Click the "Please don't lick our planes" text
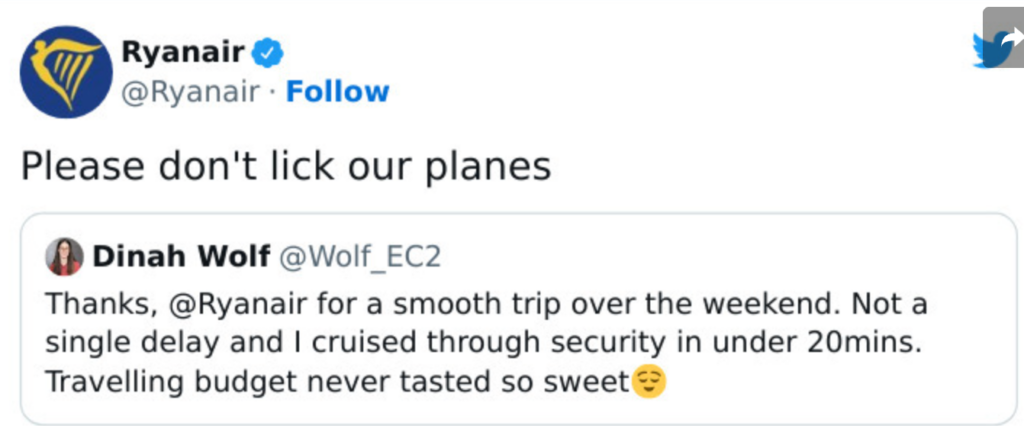The image size is (1024, 426). [286, 165]
